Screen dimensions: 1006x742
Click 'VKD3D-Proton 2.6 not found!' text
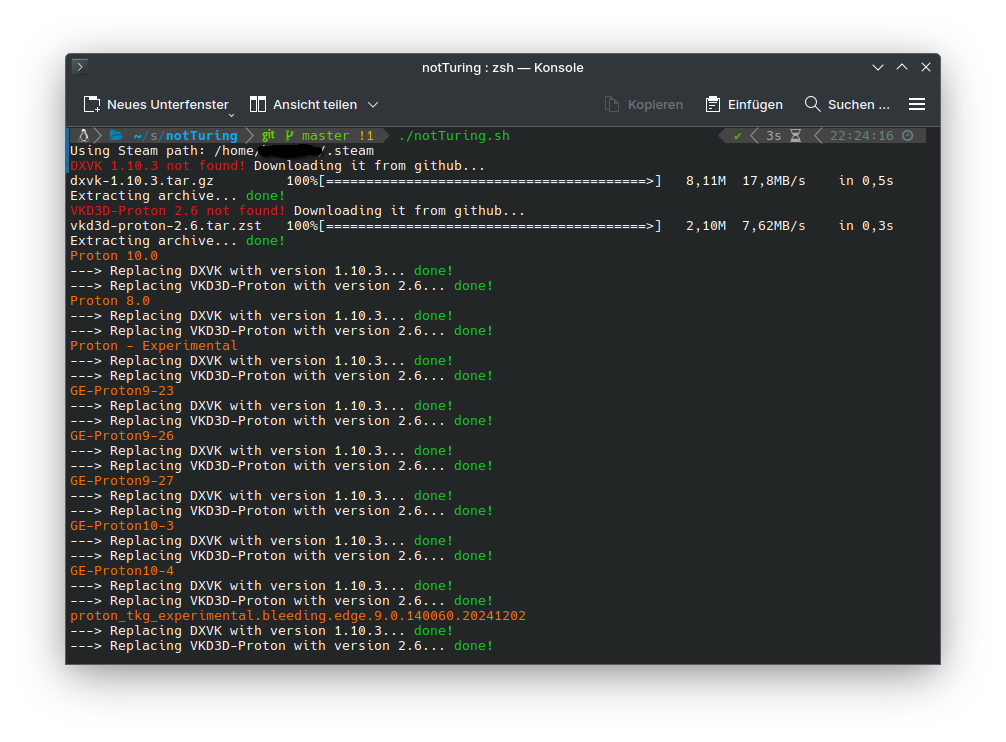point(178,210)
